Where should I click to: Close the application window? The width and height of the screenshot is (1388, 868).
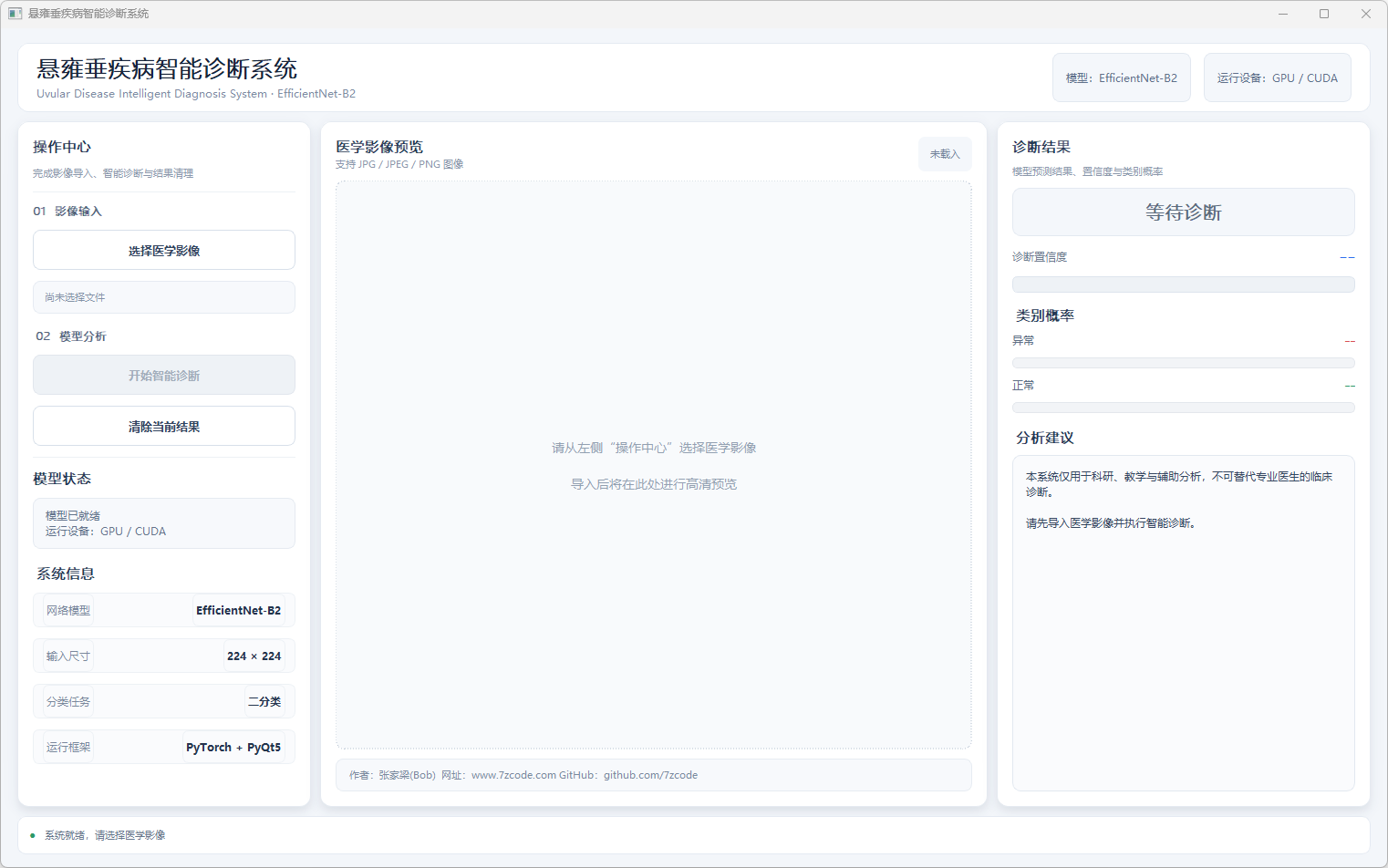coord(1366,14)
